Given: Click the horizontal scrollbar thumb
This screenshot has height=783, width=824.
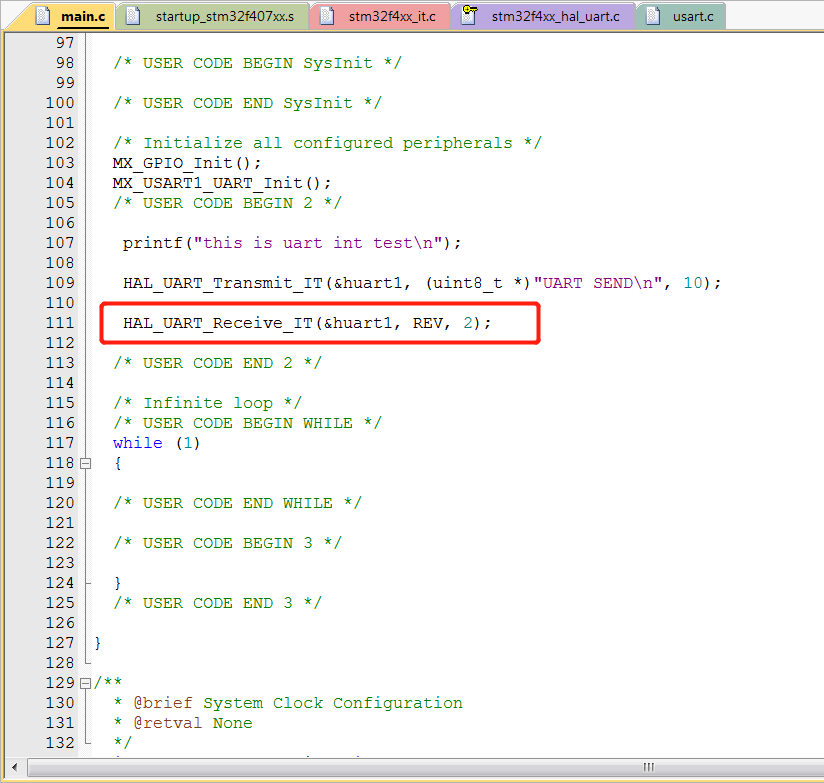Looking at the screenshot, I should pyautogui.click(x=426, y=767).
